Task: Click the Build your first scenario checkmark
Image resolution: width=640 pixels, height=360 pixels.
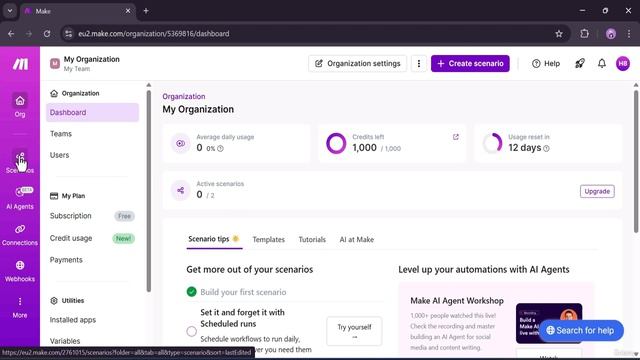Action: (191, 292)
